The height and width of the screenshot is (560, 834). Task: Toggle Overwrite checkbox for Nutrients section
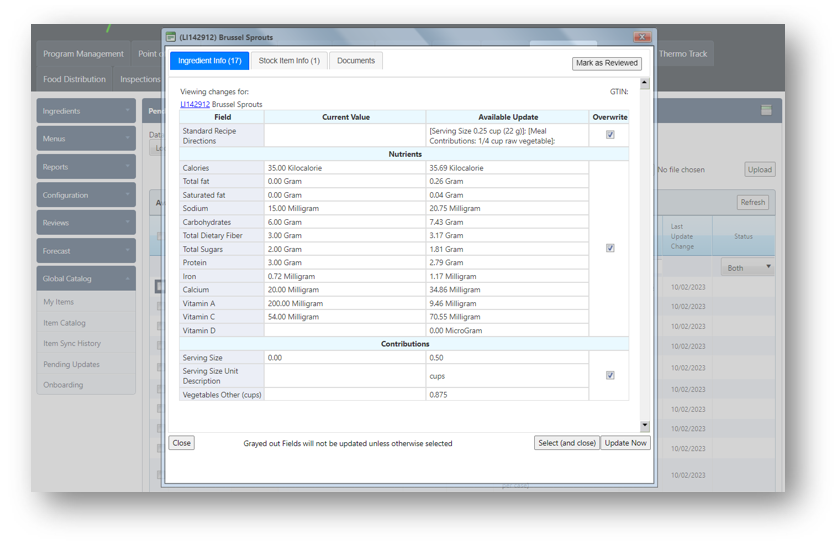[x=610, y=248]
